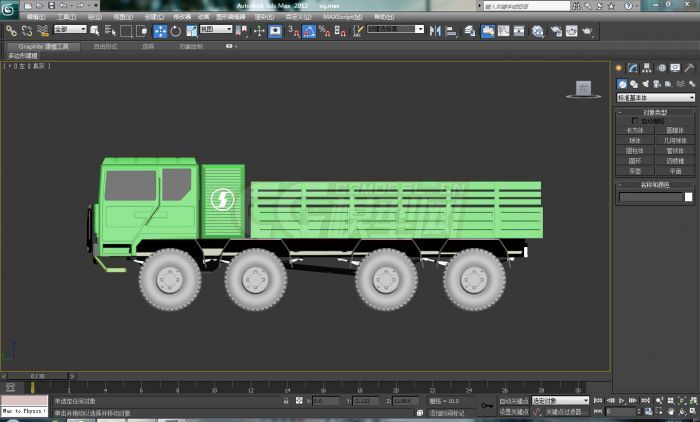
Task: Open the Undo history dropdown arrow
Action: point(71,6)
